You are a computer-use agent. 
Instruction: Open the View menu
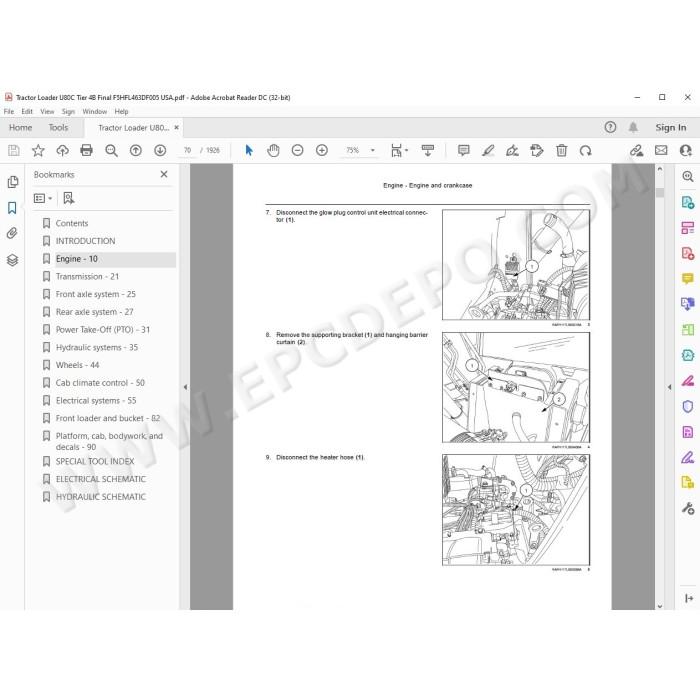coord(47,112)
